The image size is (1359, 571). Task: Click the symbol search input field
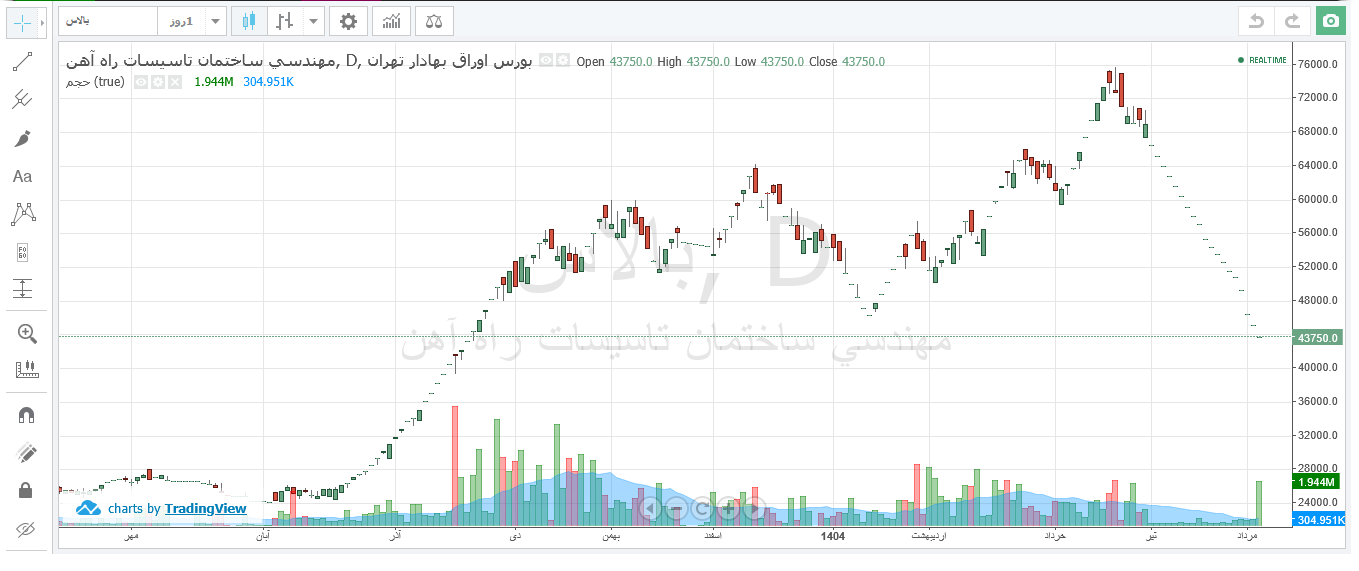(x=108, y=21)
